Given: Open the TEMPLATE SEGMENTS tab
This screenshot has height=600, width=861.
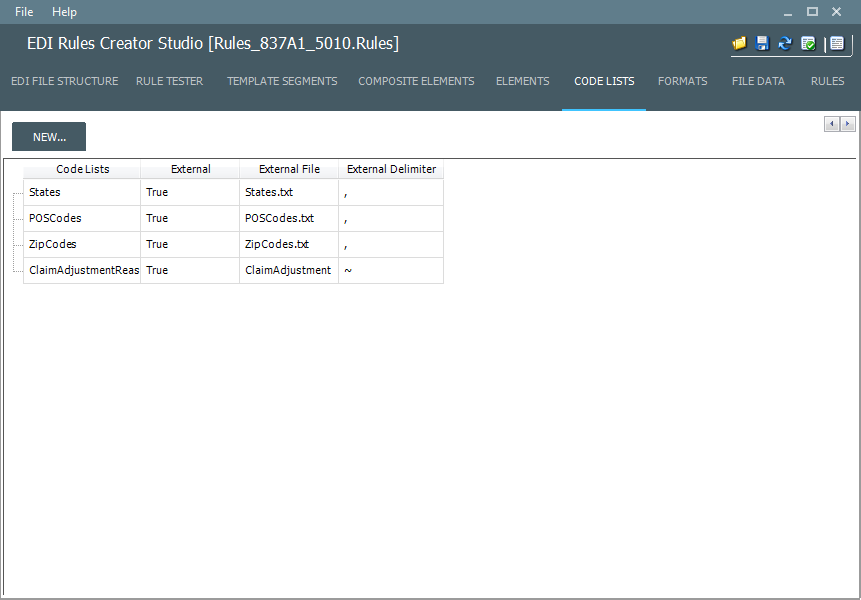Looking at the screenshot, I should [282, 81].
